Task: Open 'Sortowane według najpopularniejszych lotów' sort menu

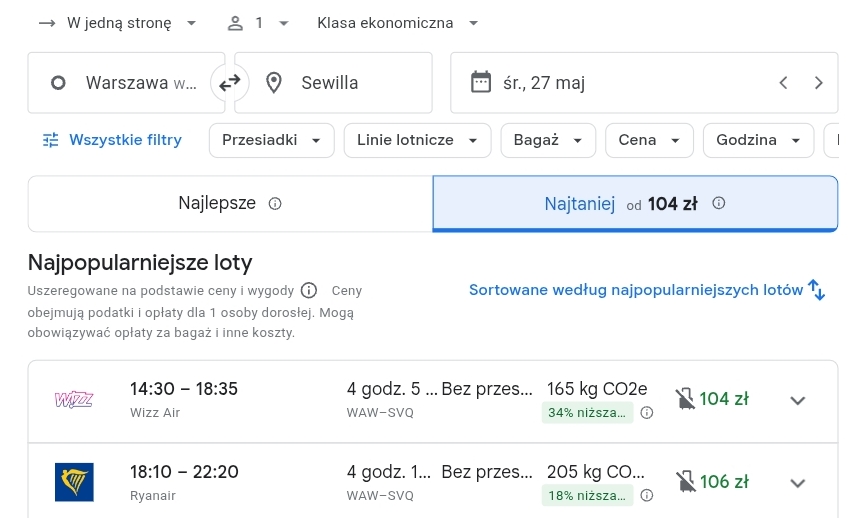Action: [x=647, y=290]
